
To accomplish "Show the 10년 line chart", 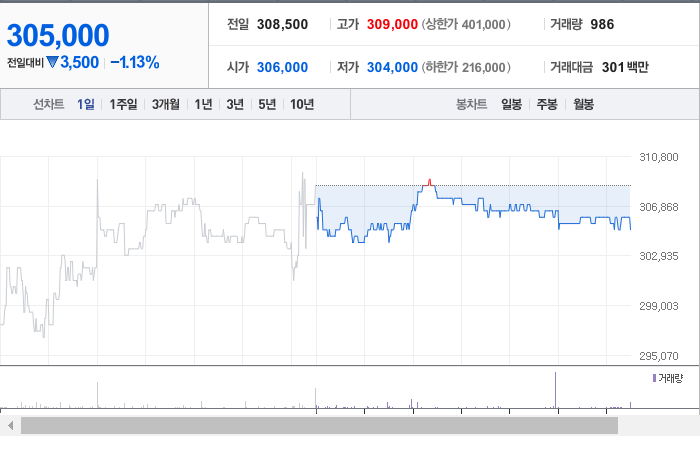I will (x=302, y=104).
